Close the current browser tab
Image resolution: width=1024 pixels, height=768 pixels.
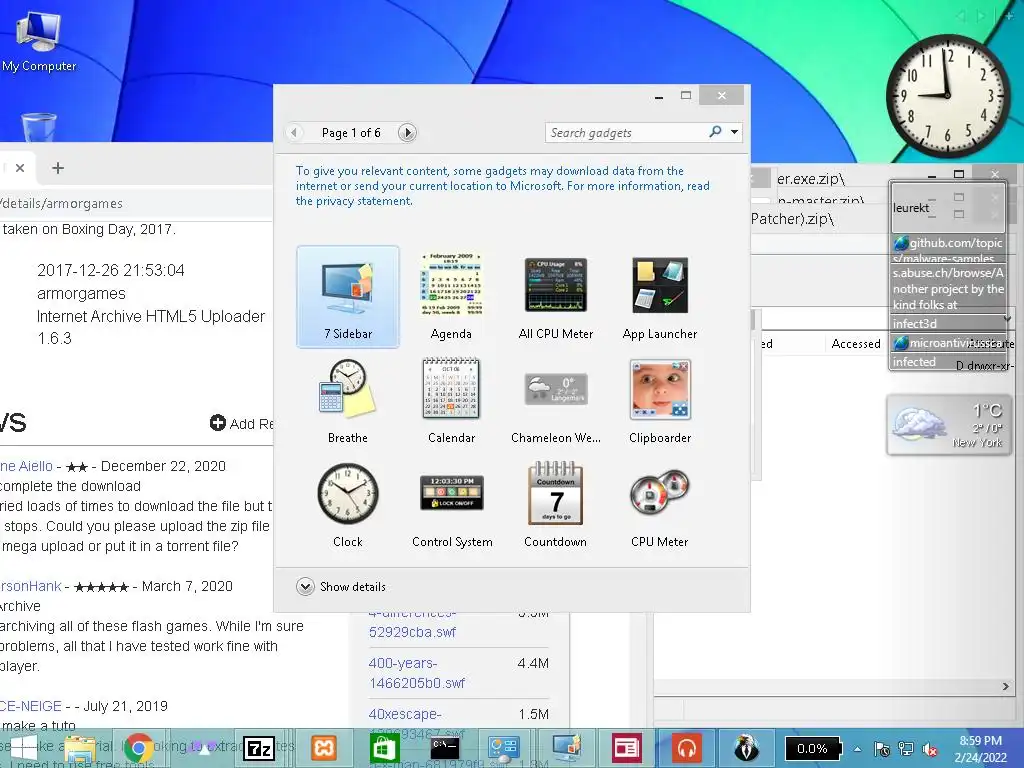20,168
